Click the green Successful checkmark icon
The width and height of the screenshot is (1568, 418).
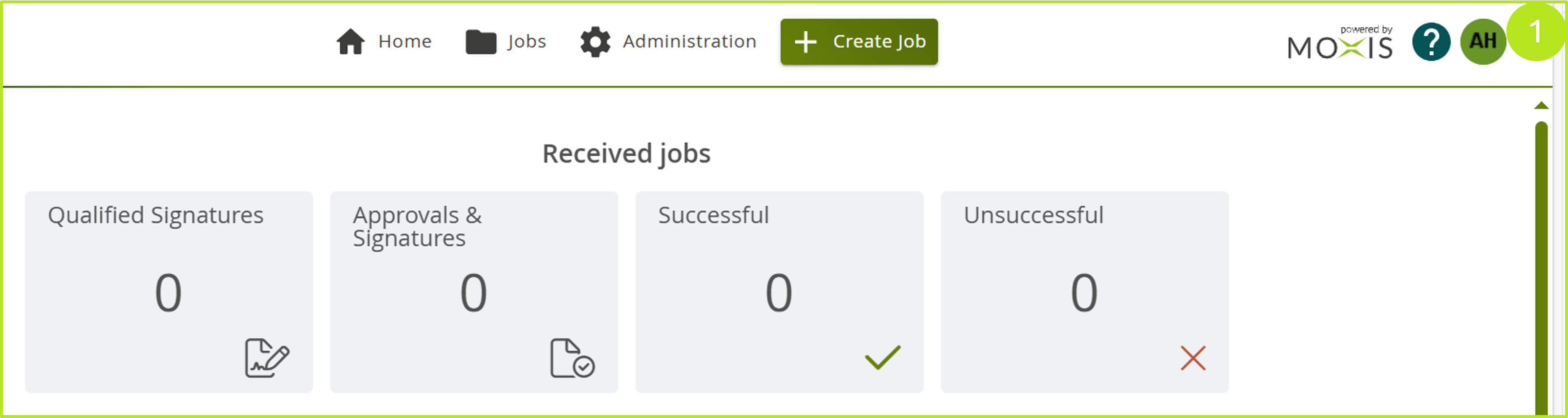click(x=882, y=358)
